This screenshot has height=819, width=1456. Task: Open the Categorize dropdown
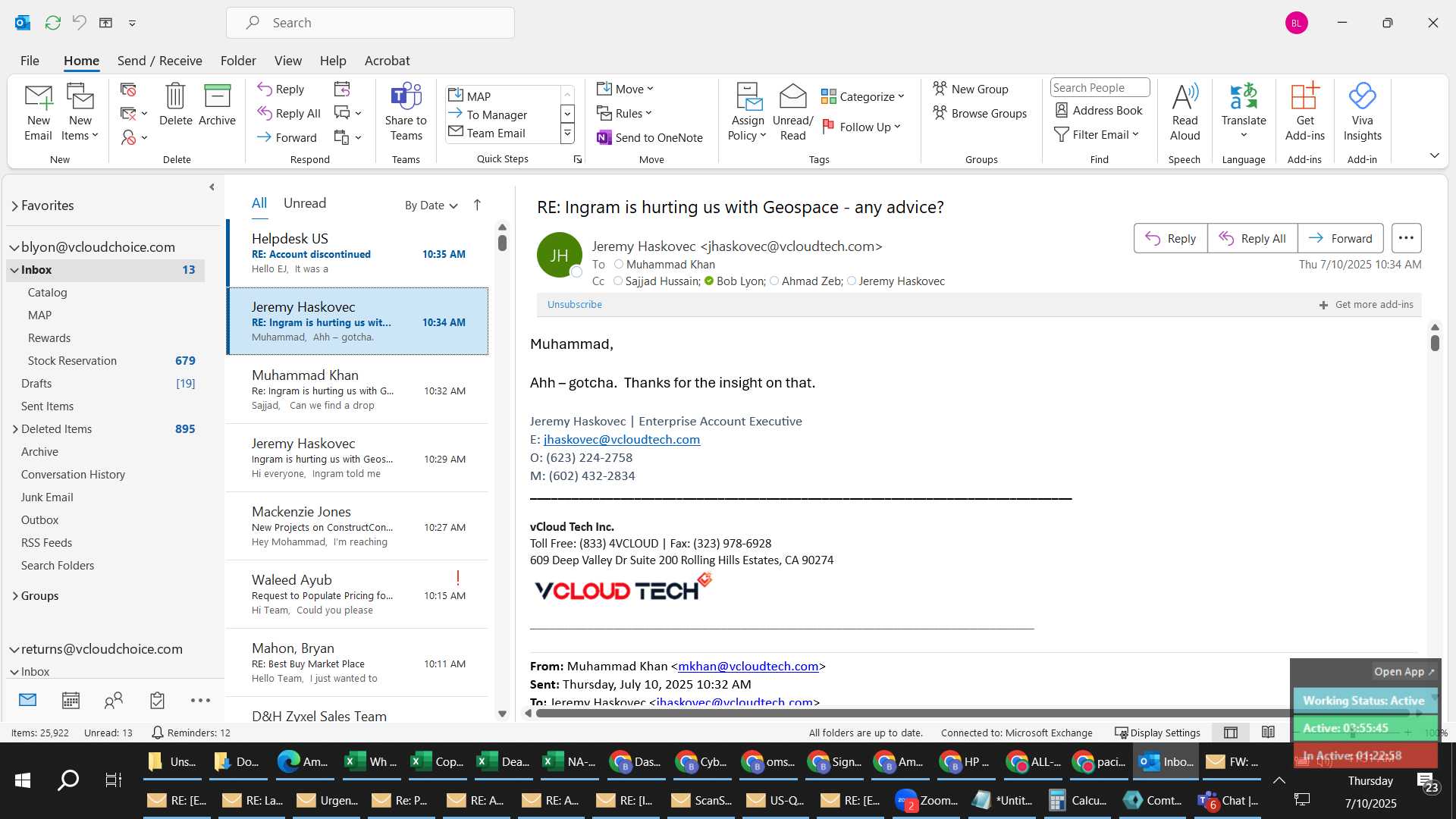click(x=863, y=96)
